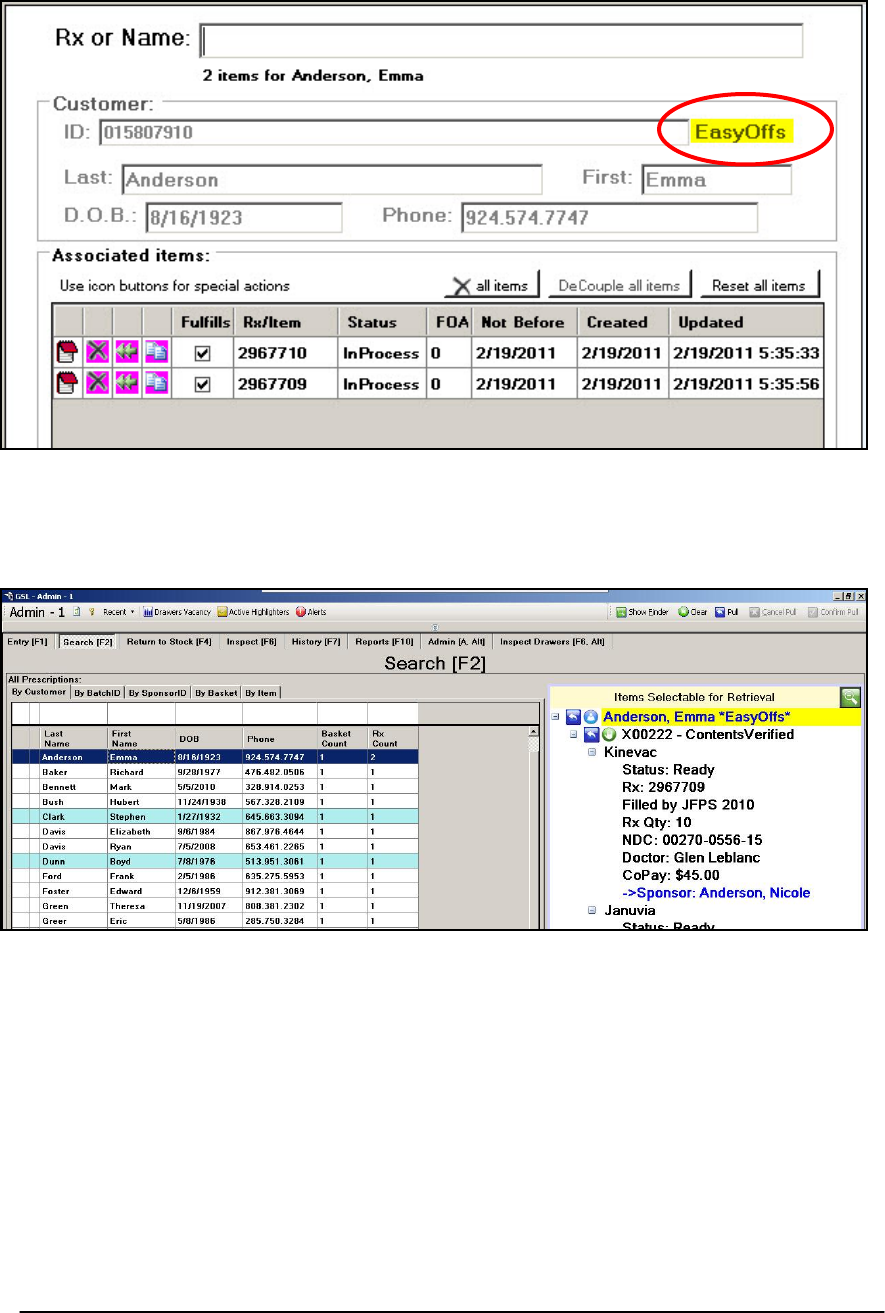Screen dimensions: 885x1313
Task: Click the blue pull icon beside X00222 node
Action: pos(592,734)
